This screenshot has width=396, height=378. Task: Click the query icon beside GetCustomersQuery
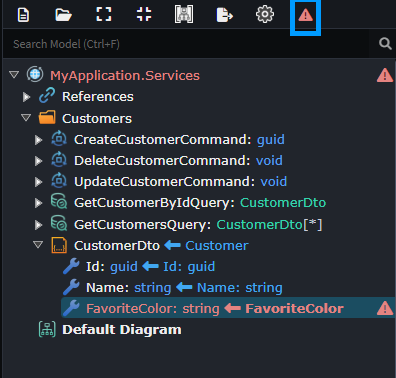coord(59,223)
